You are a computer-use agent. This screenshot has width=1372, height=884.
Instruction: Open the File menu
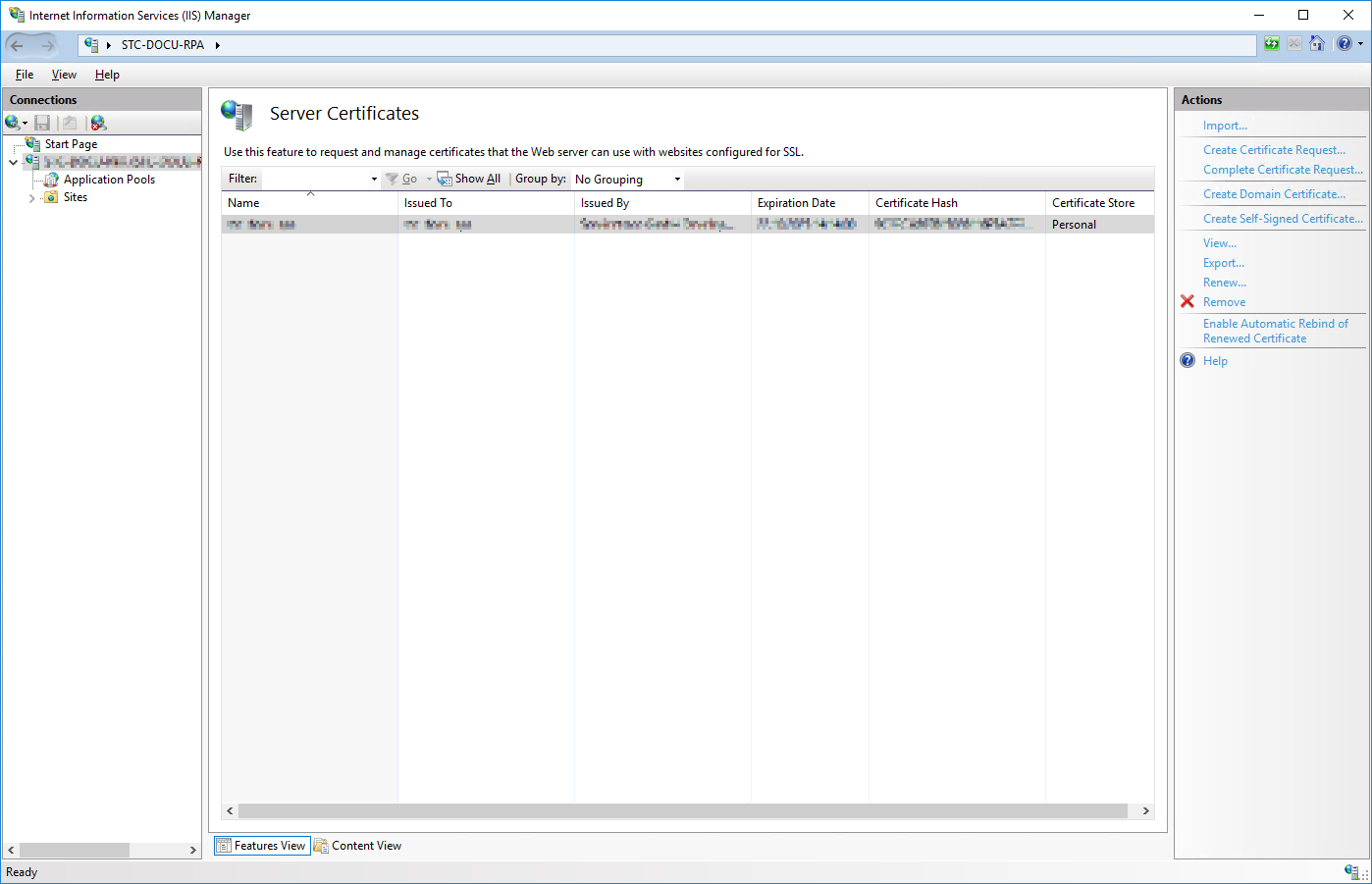(x=24, y=74)
